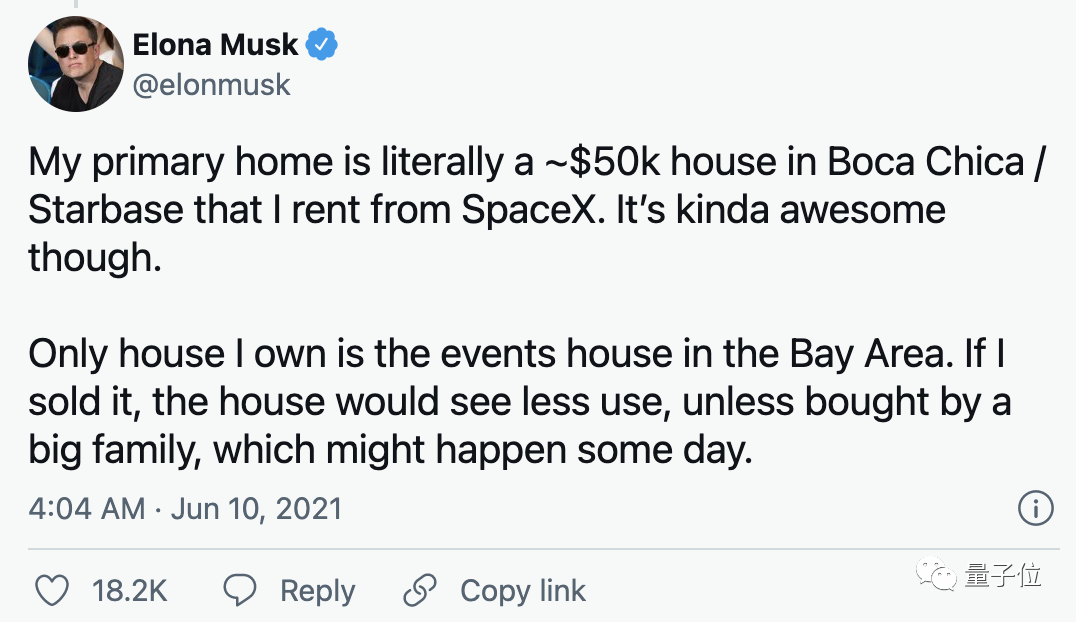Open the Elona Musk display name
This screenshot has width=1076, height=622.
(215, 45)
